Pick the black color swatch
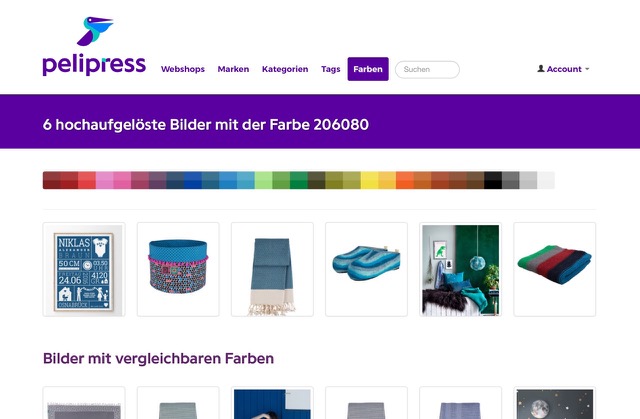The height and width of the screenshot is (419, 640). (x=493, y=180)
